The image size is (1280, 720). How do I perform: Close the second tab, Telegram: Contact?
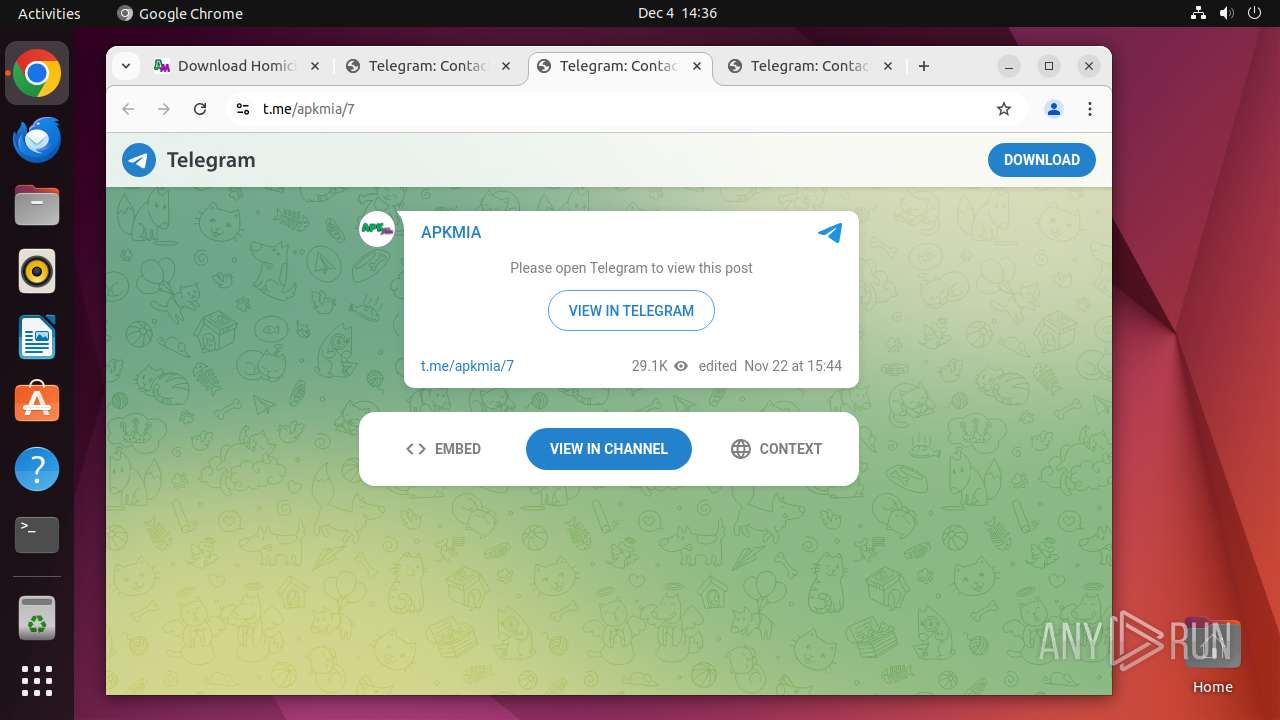point(506,66)
